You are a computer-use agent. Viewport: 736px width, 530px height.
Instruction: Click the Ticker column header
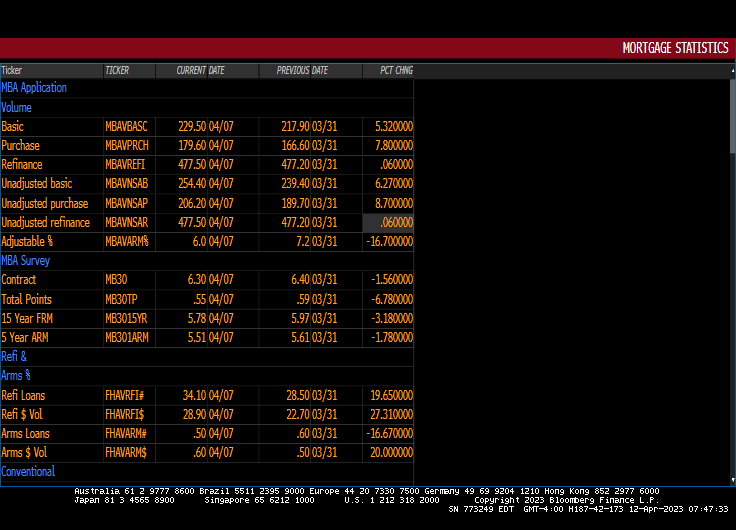(x=12, y=71)
